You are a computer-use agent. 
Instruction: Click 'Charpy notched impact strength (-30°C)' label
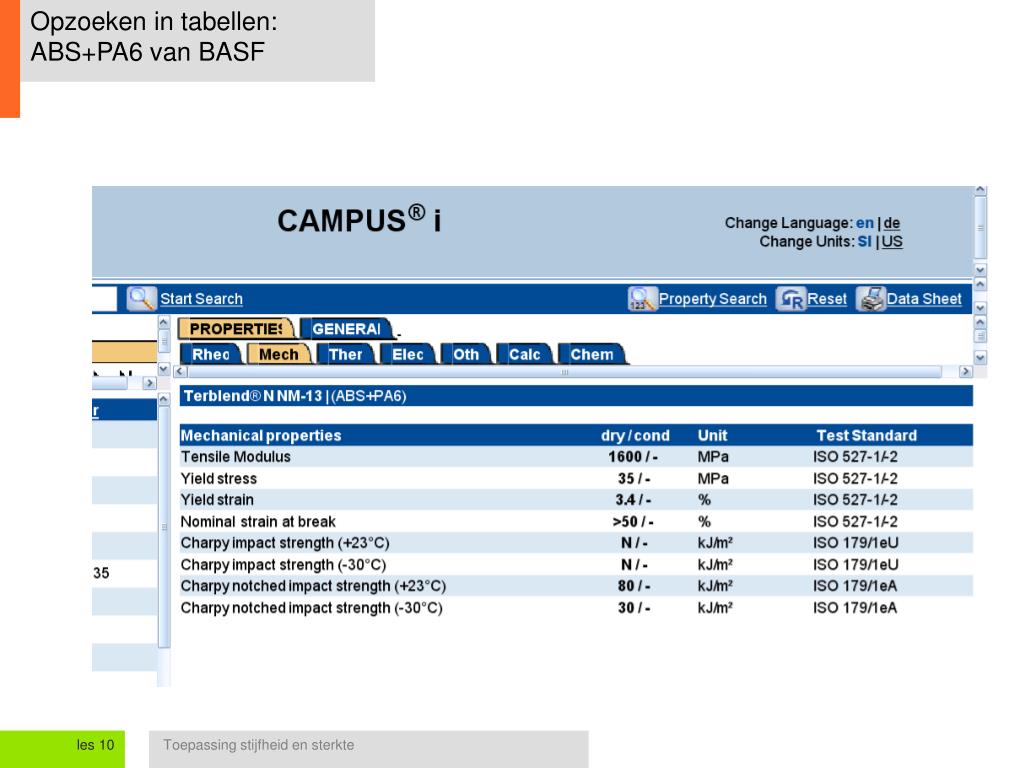[x=312, y=607]
